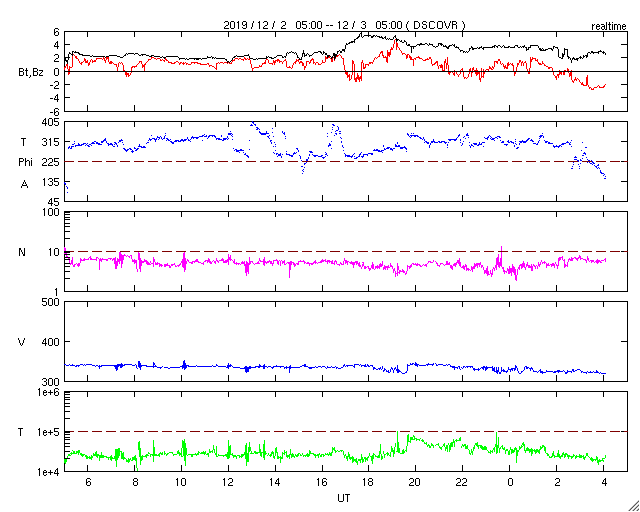The height and width of the screenshot is (512, 640).
Task: Click the '1e+6' temperature axis value
Action: pyautogui.click(x=48, y=392)
